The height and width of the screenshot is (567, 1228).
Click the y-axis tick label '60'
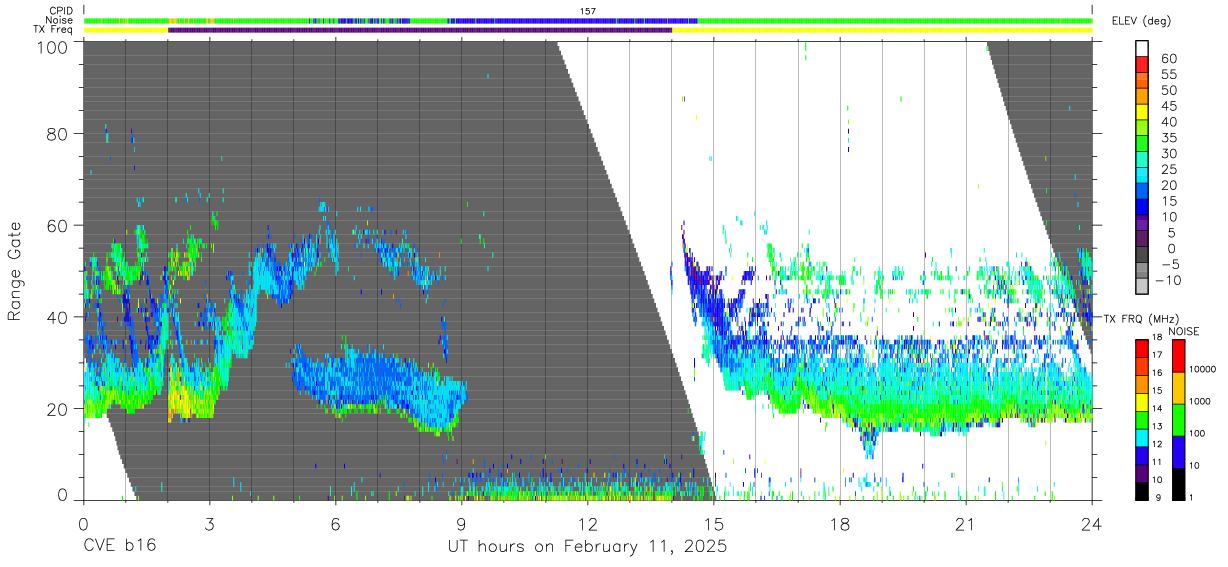[58, 225]
